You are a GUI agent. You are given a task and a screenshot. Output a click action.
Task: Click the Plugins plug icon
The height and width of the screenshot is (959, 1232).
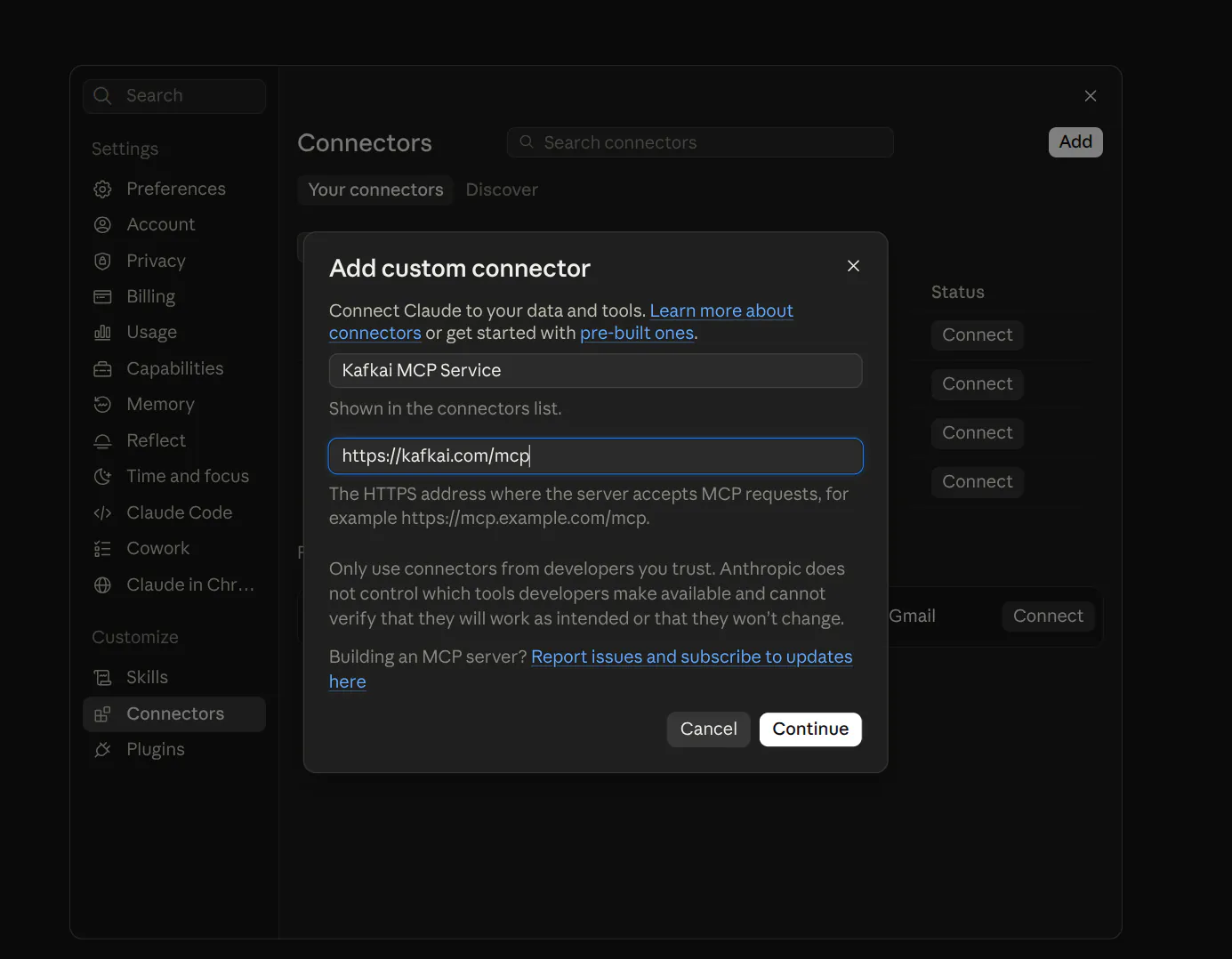102,749
